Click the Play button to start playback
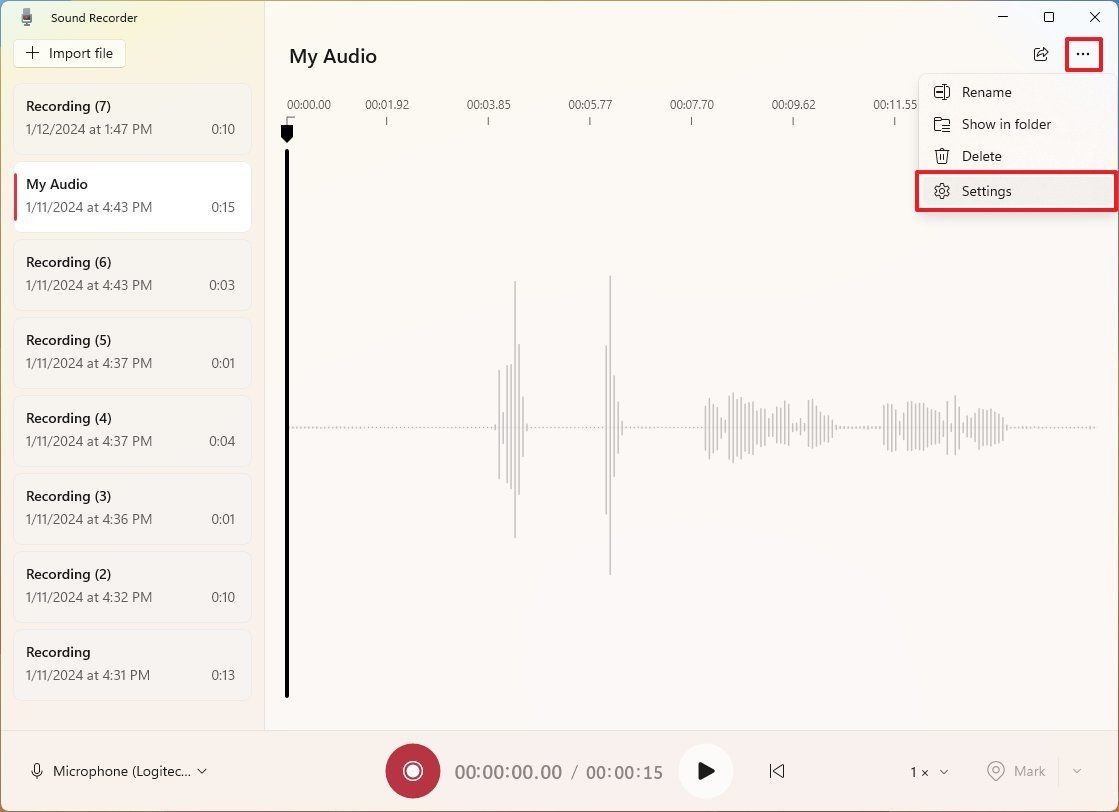 tap(706, 771)
